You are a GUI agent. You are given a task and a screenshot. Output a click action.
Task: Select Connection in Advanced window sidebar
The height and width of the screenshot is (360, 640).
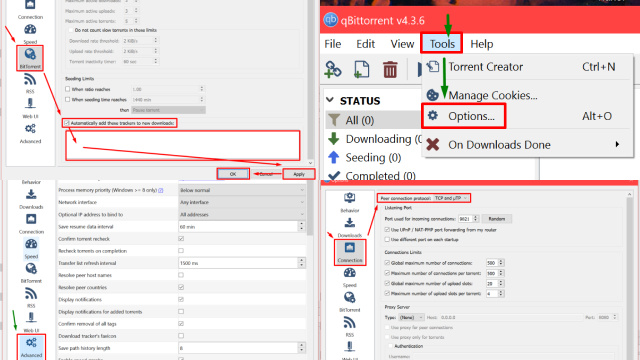coord(31,220)
